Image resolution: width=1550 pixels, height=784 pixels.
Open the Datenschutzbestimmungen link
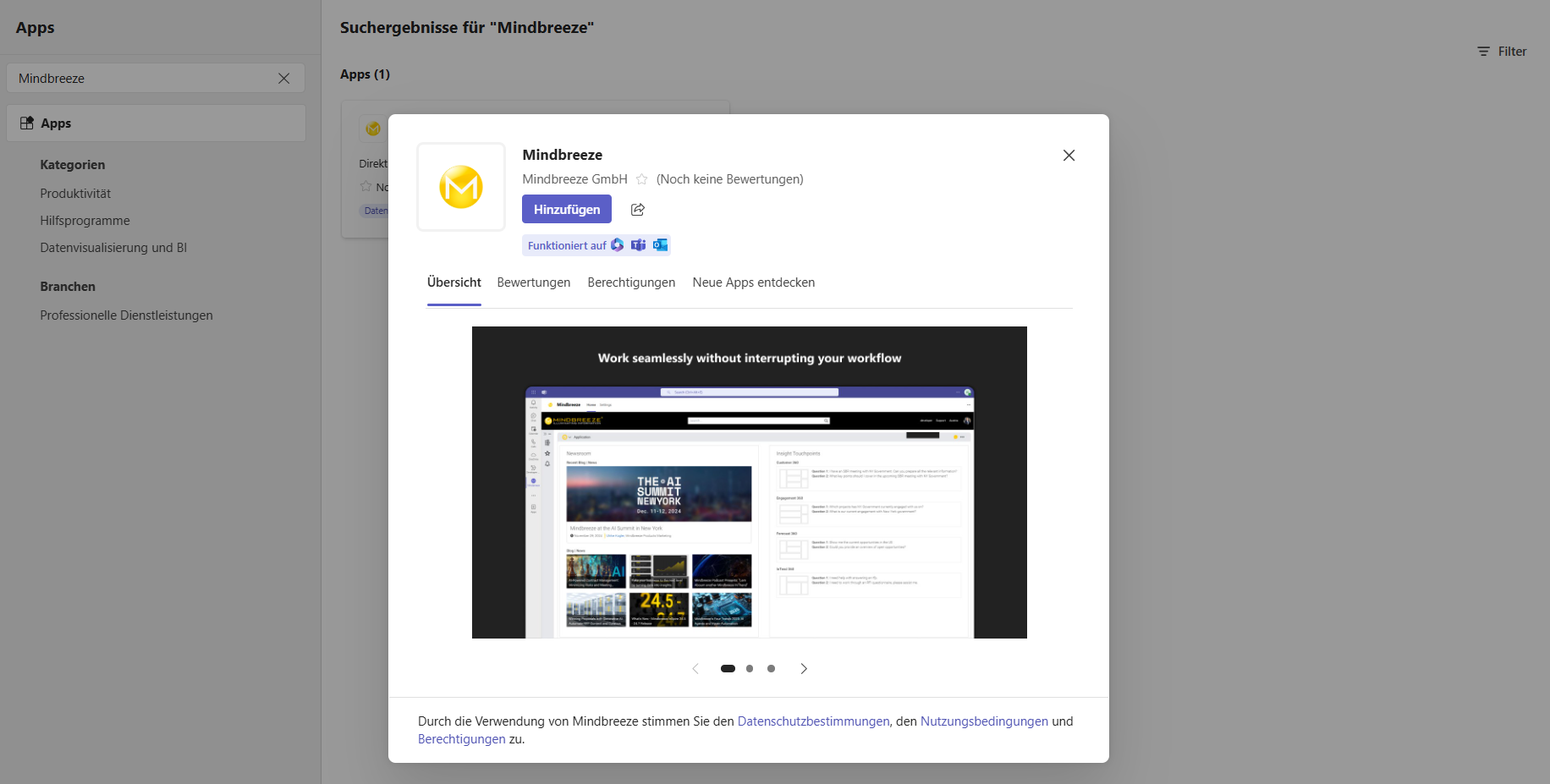813,721
